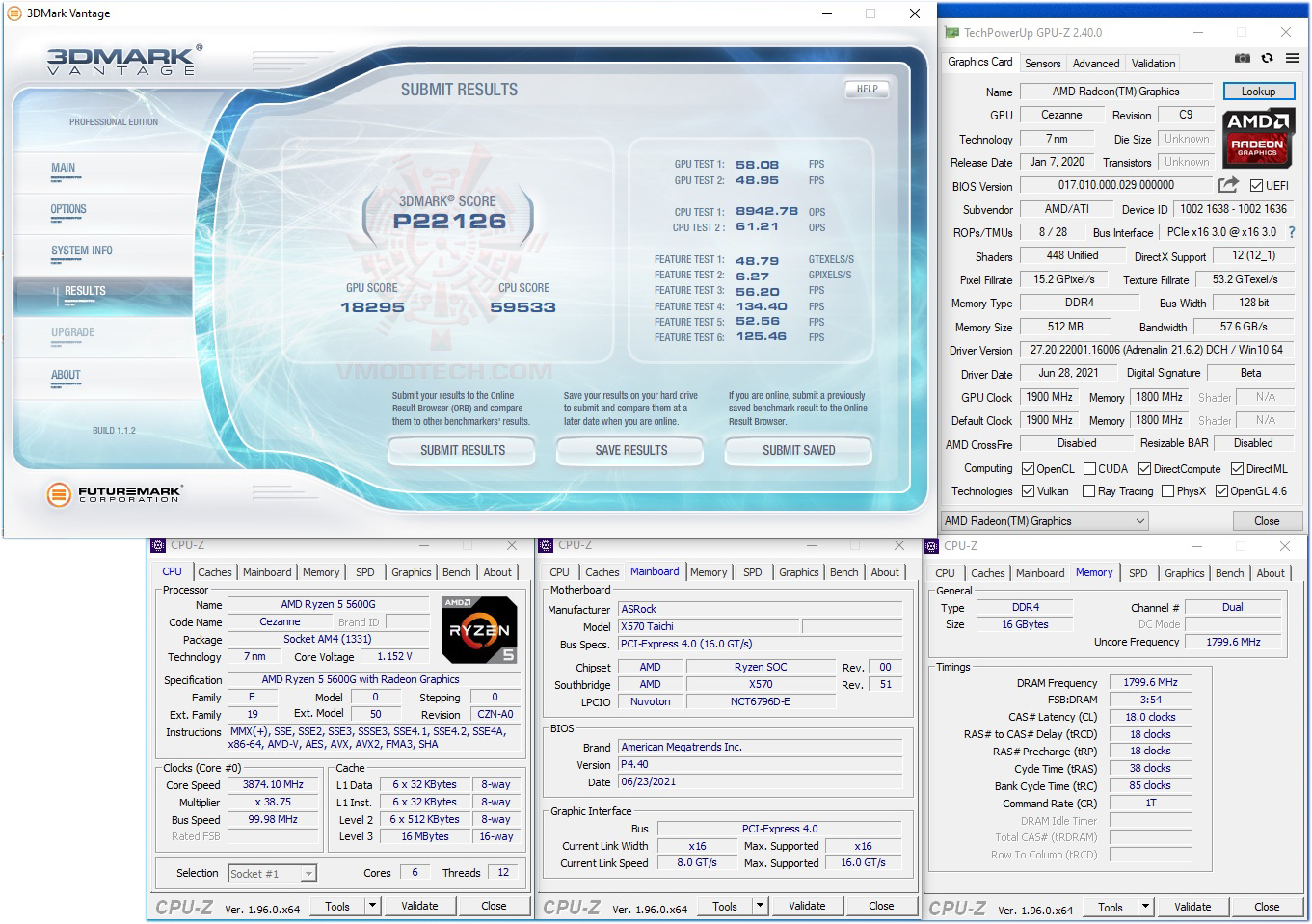Click Validate in the CPU-Z processor window
The width and height of the screenshot is (1312, 924).
pos(419,906)
